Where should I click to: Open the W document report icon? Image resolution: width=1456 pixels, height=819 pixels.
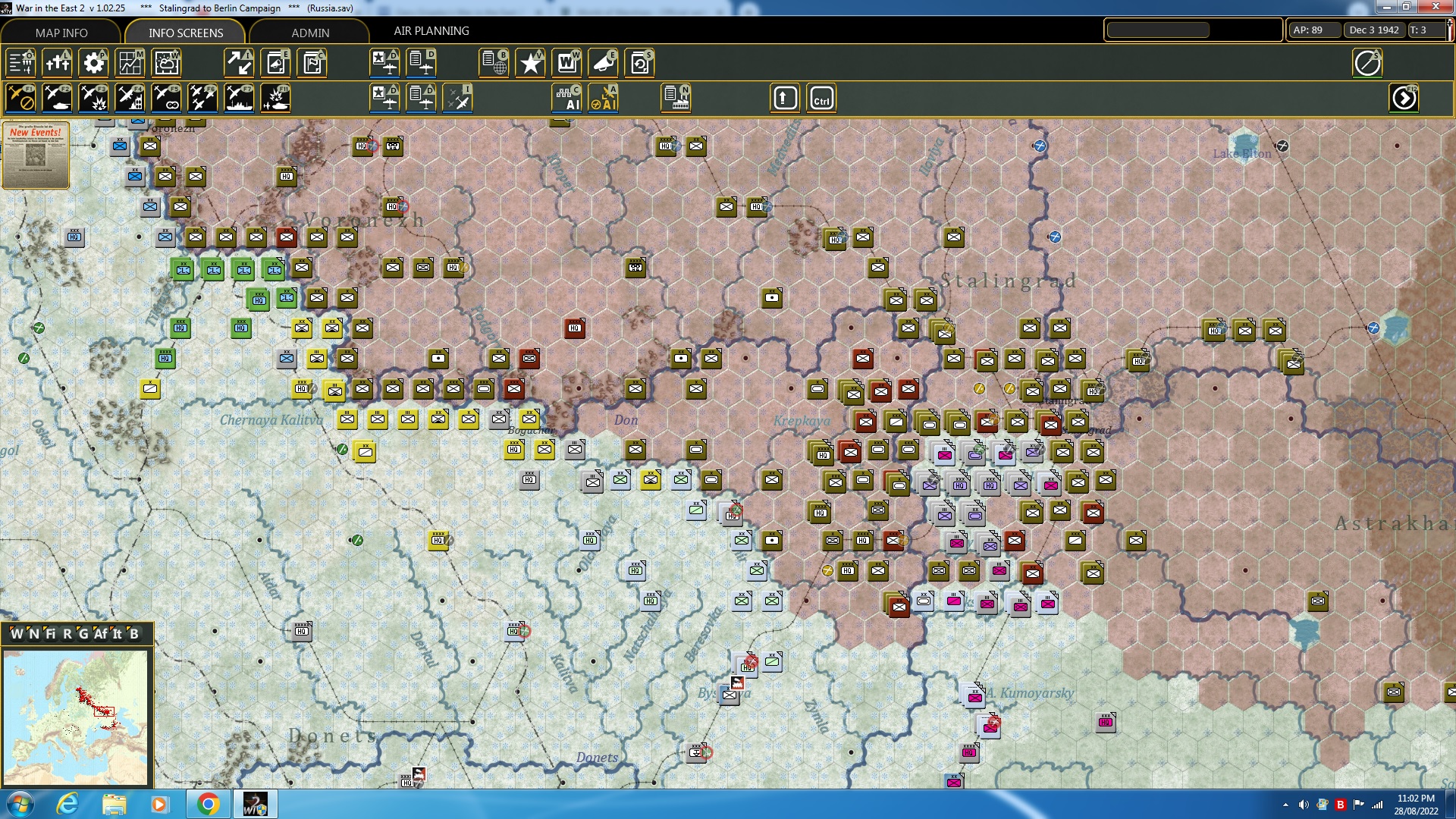pyautogui.click(x=566, y=63)
